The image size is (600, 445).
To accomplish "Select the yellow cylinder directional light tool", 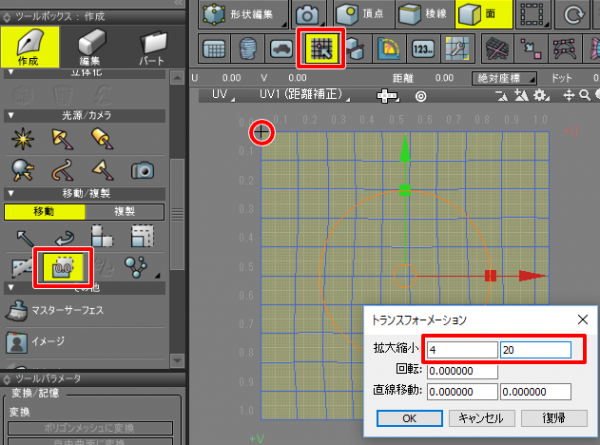I will [x=102, y=138].
